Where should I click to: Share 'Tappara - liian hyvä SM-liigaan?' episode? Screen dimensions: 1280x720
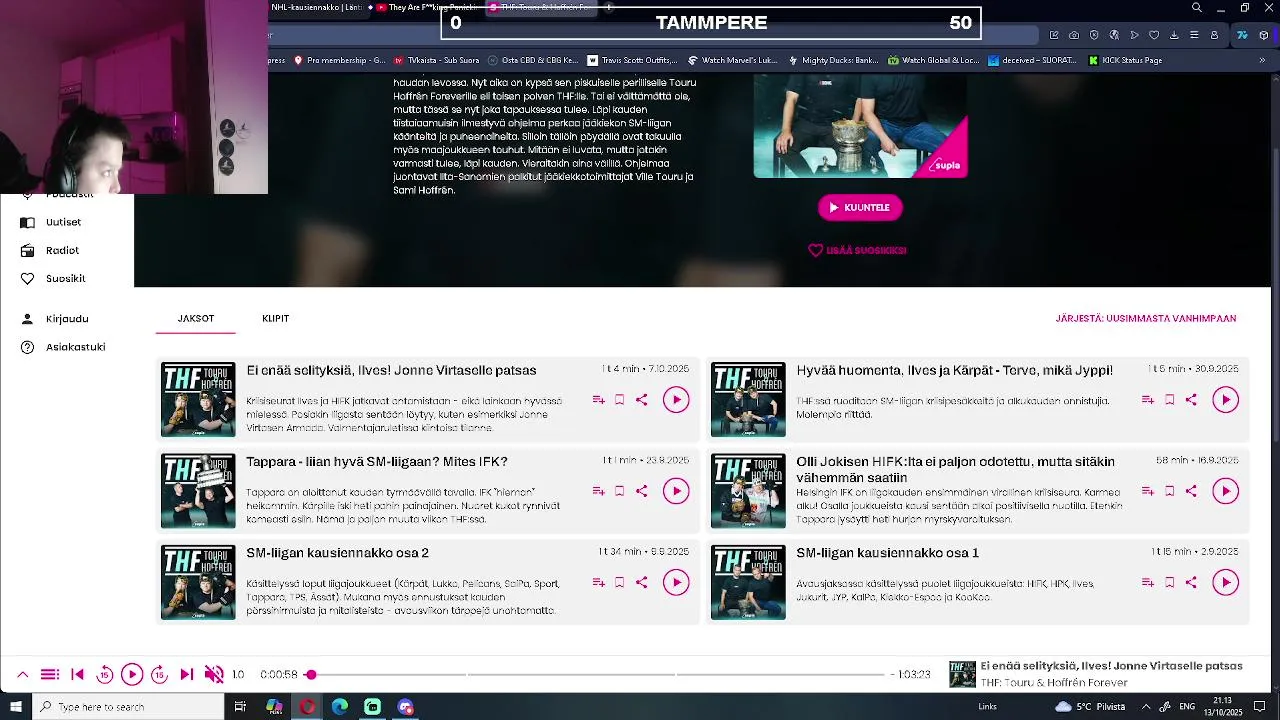[x=642, y=491]
